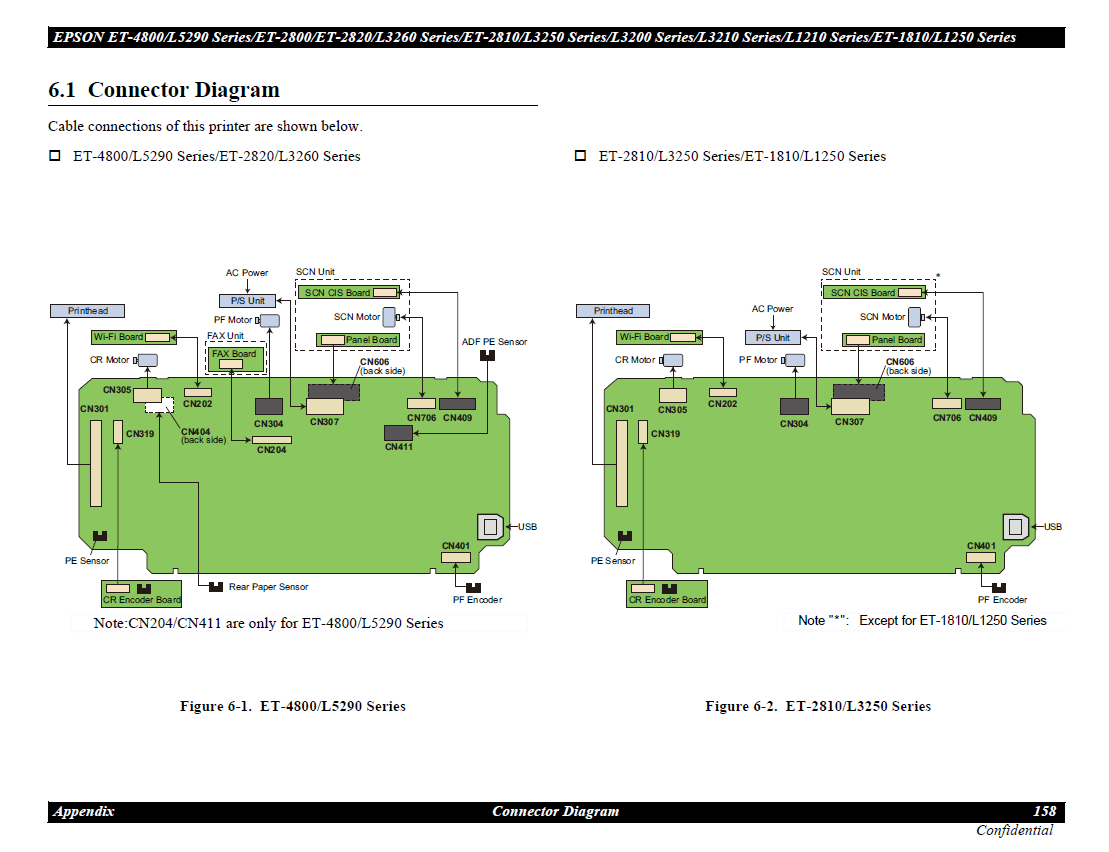Select the FAX Board block

tap(236, 359)
